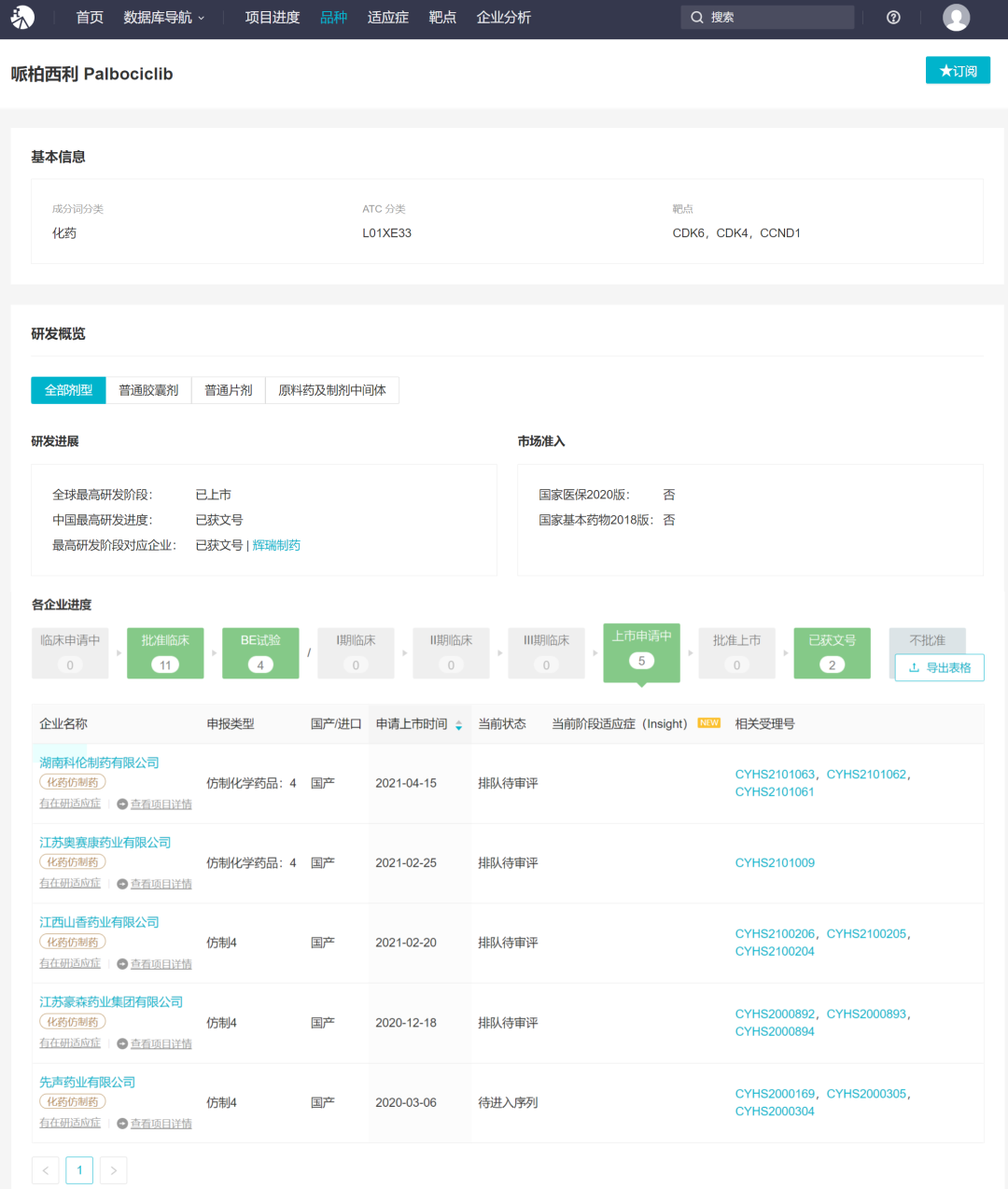Viewport: 1008px width, 1189px height.
Task: Go to previous page with left chevron
Action: pos(46,1170)
